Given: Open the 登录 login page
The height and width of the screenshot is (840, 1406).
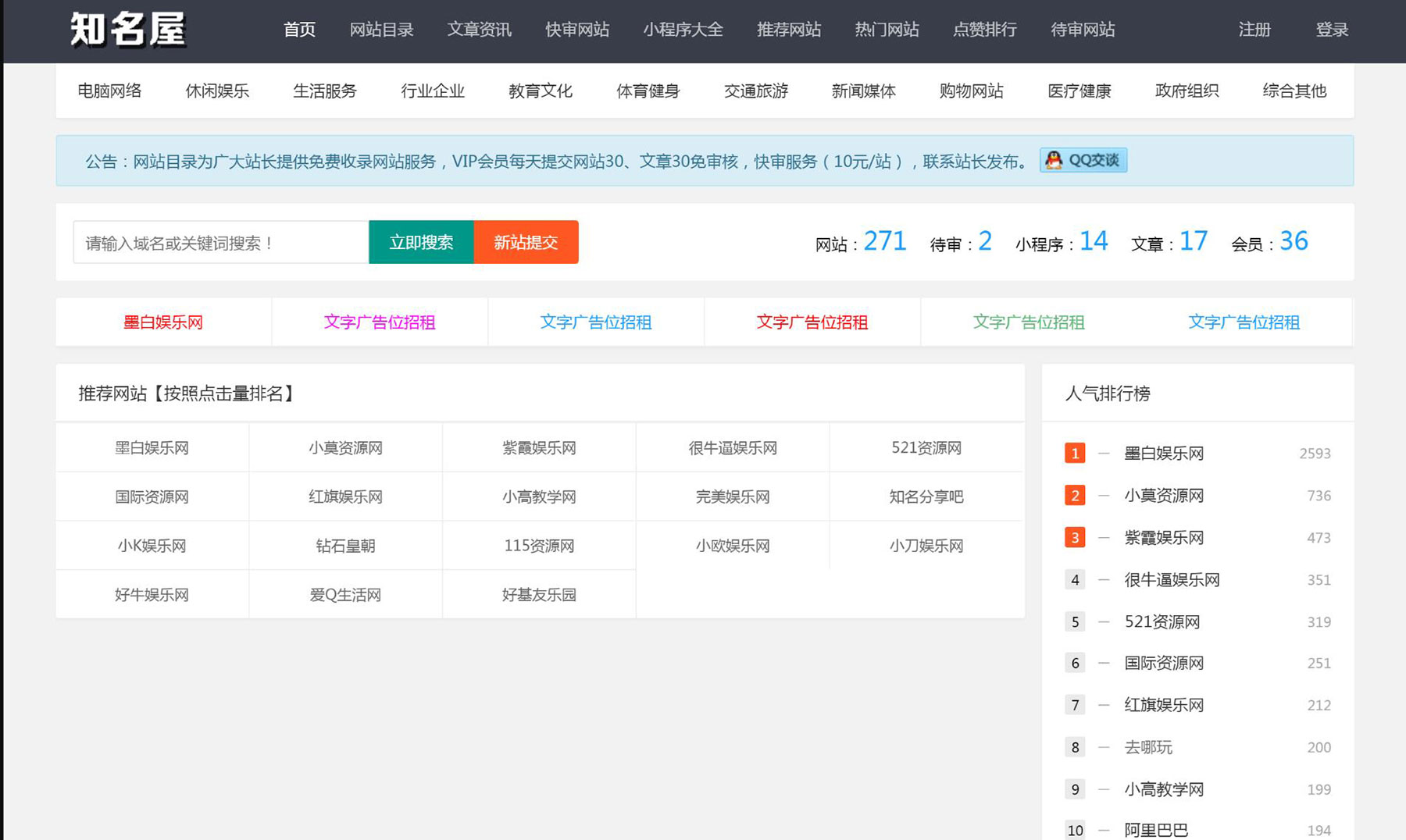Looking at the screenshot, I should click(x=1332, y=30).
